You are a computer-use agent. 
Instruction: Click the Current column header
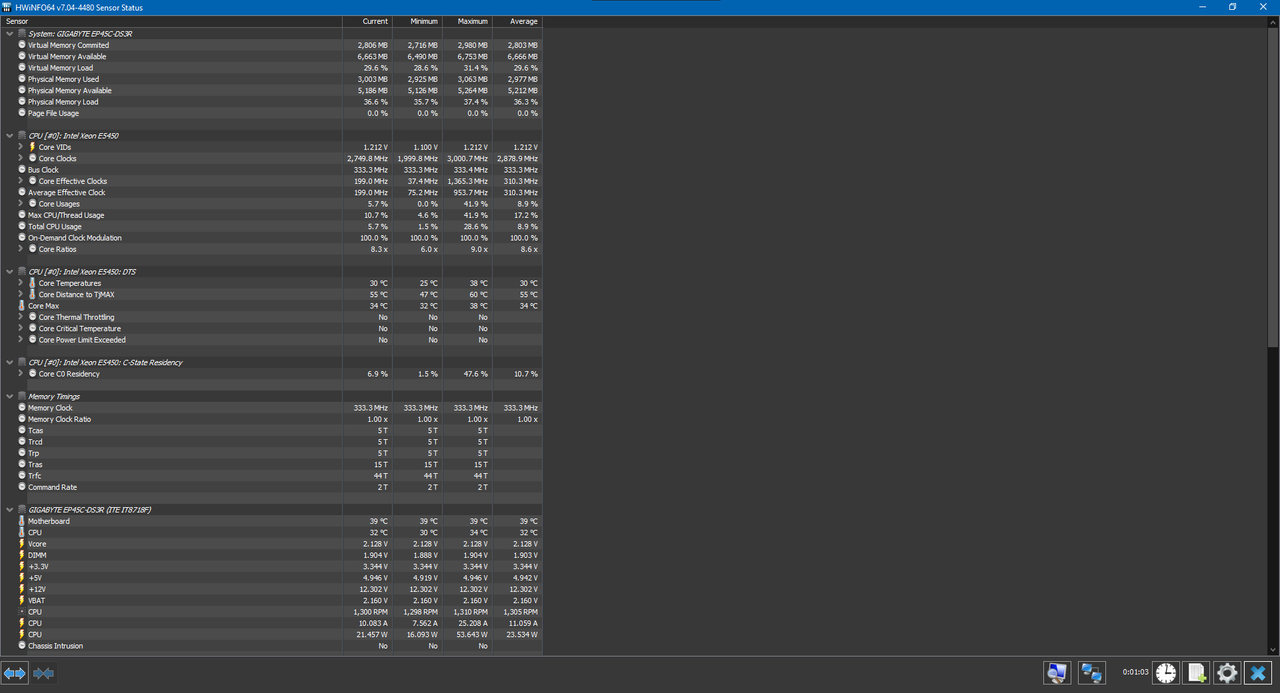coord(367,21)
